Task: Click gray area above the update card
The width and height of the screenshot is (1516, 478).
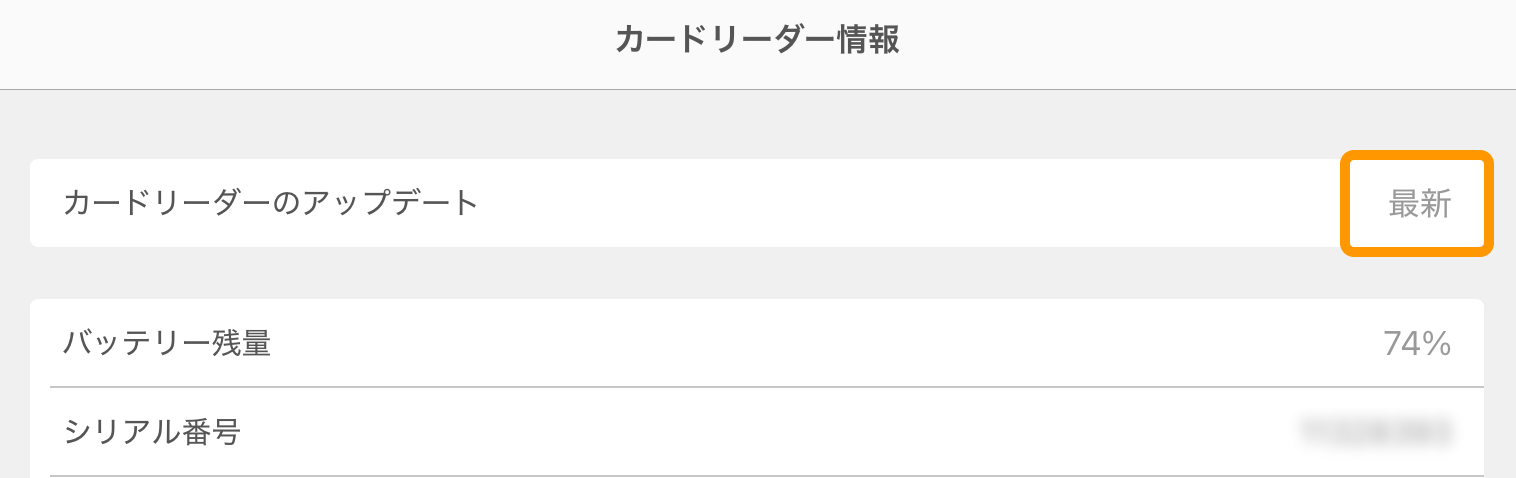Action: pyautogui.click(x=700, y=125)
